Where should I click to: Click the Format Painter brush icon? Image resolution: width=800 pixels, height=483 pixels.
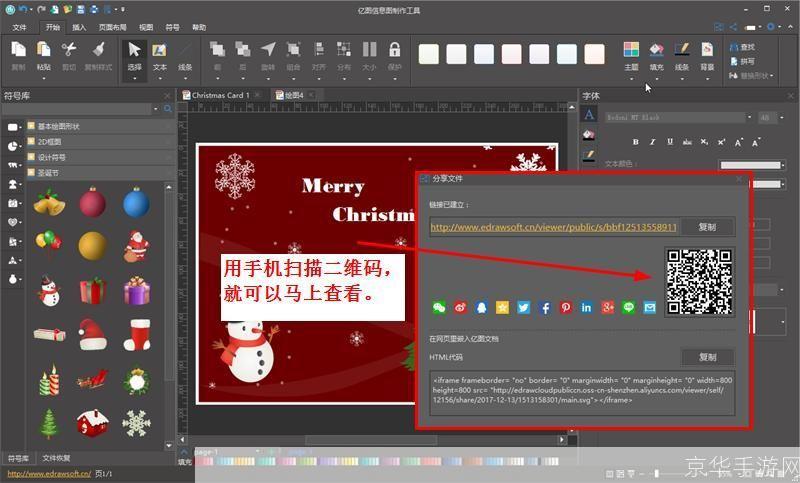98,49
